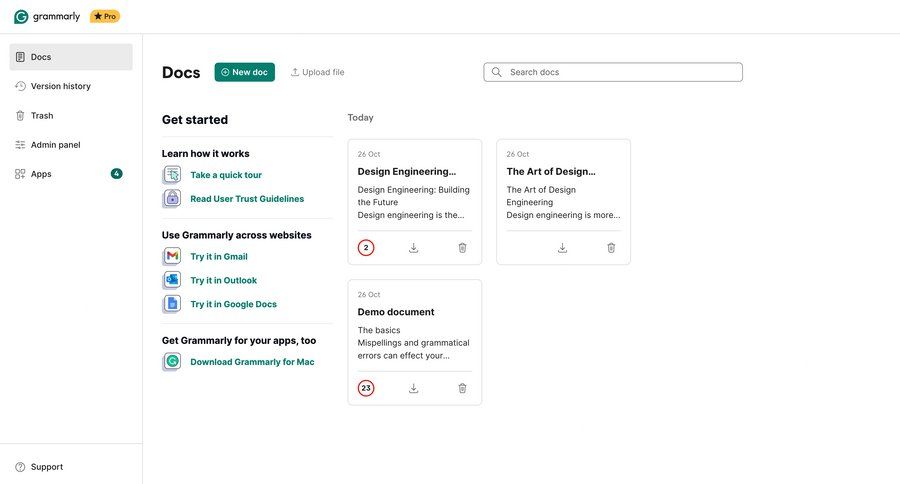Screen dimensions: 900x484
Task: Click the Apps count badge showing 4
Action: click(x=117, y=173)
